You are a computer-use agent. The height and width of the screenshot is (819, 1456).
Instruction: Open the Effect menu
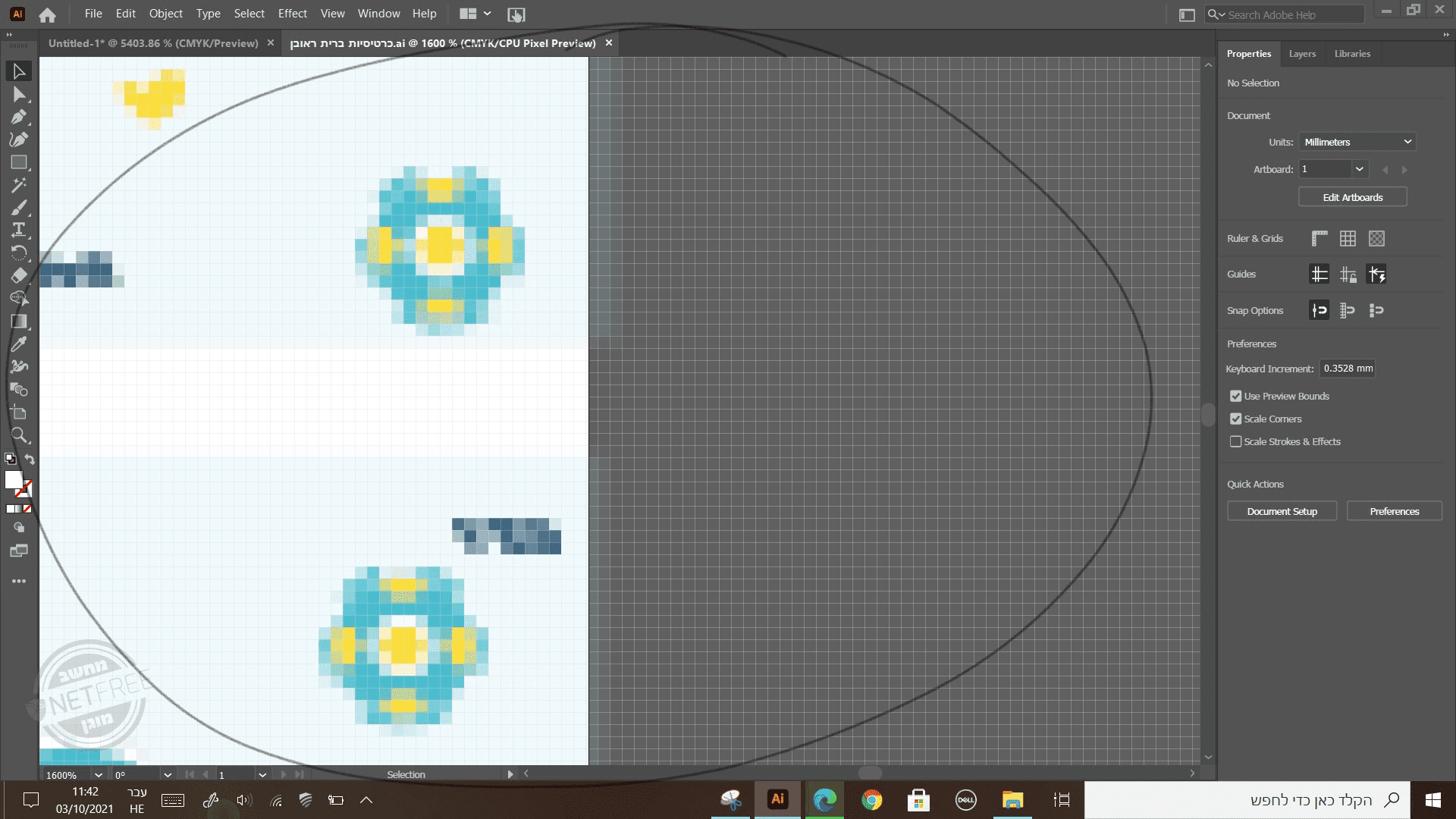click(292, 14)
